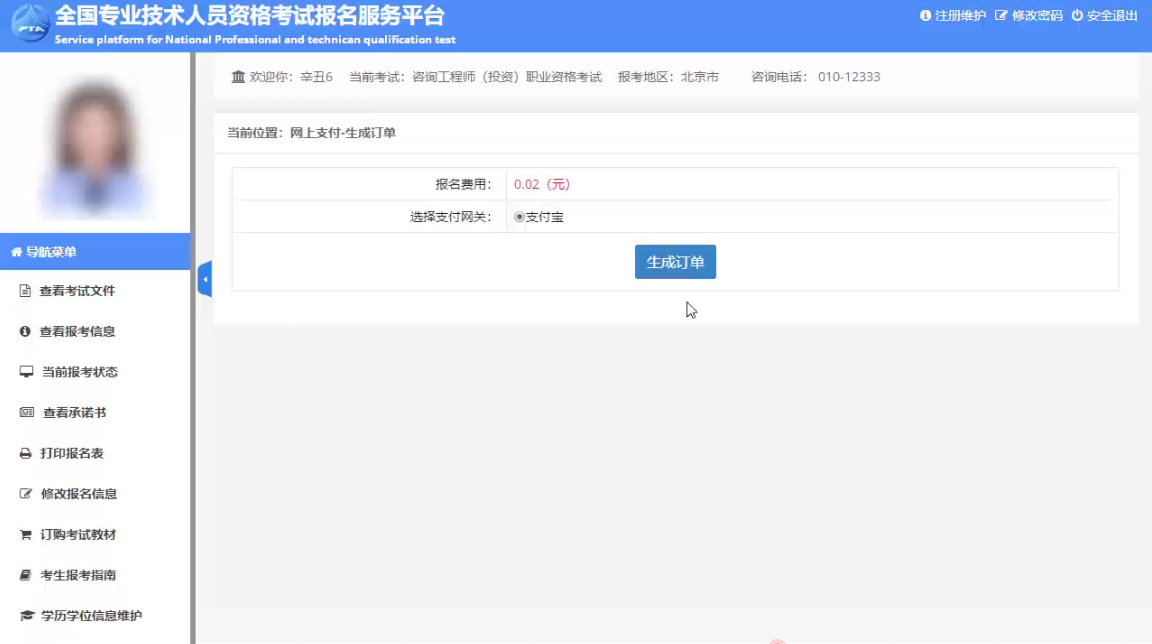Open the 修改密码 link in the header
Screen dimensions: 1152x644
click(1029, 16)
